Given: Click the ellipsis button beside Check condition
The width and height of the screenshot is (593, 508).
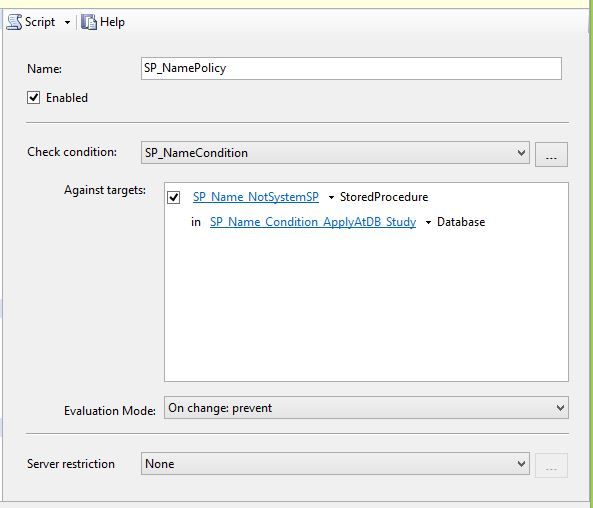Looking at the screenshot, I should pyautogui.click(x=551, y=154).
